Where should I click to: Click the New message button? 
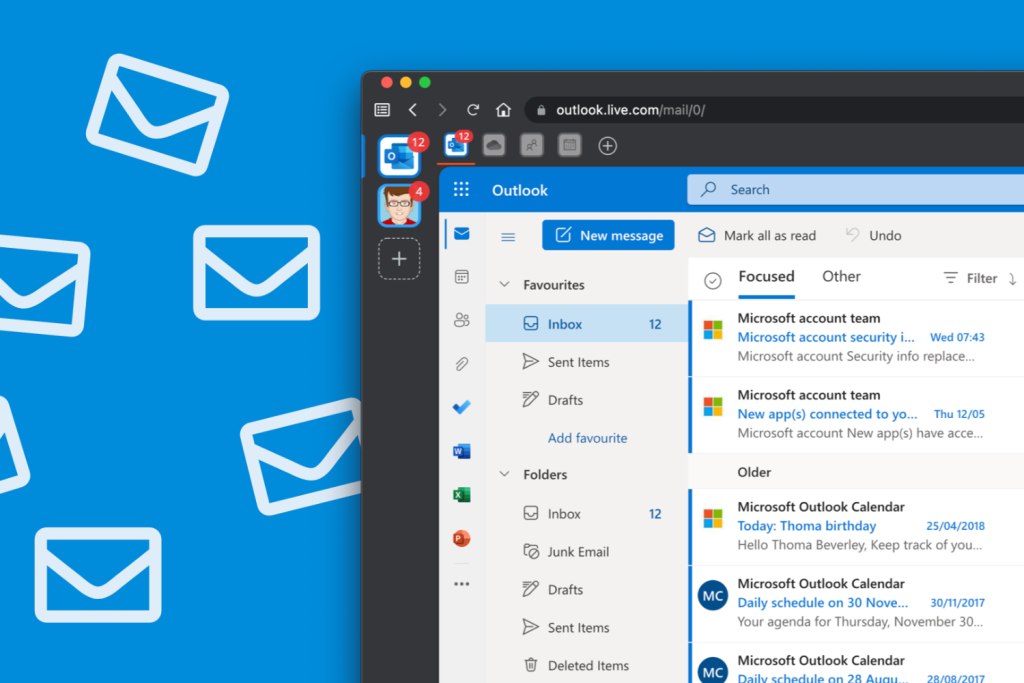(x=608, y=235)
